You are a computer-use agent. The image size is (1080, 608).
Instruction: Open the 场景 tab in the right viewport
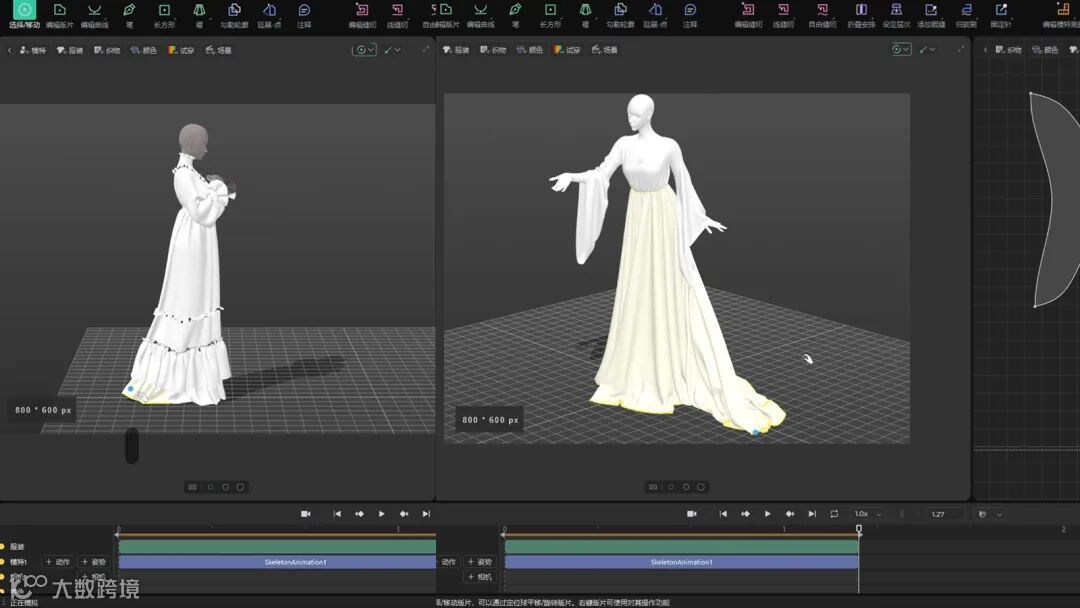click(x=604, y=50)
